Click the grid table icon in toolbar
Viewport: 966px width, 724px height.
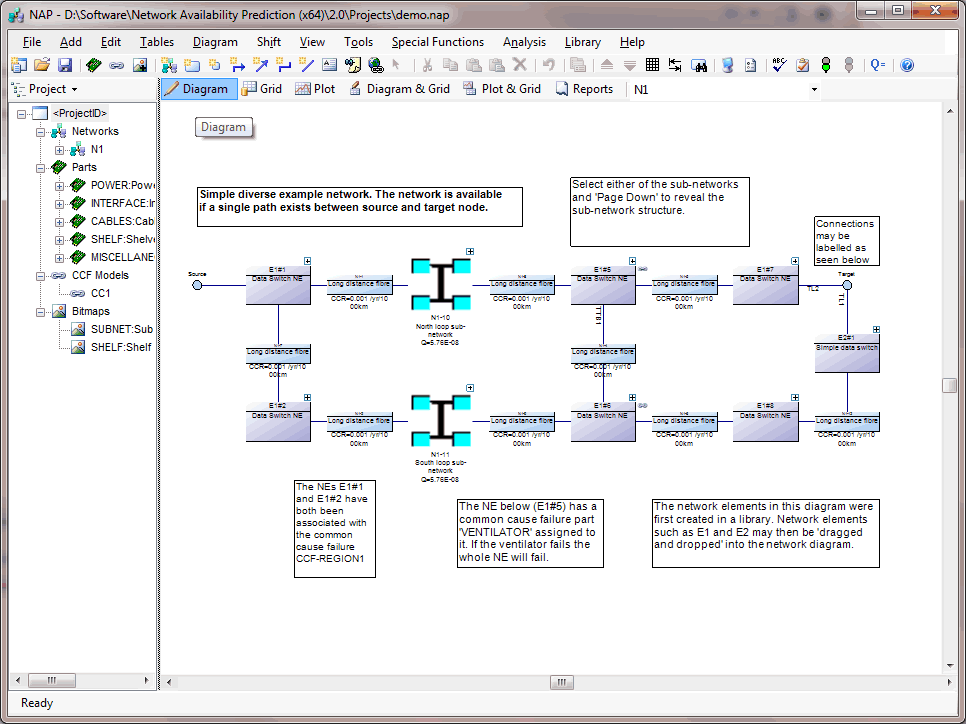point(652,65)
